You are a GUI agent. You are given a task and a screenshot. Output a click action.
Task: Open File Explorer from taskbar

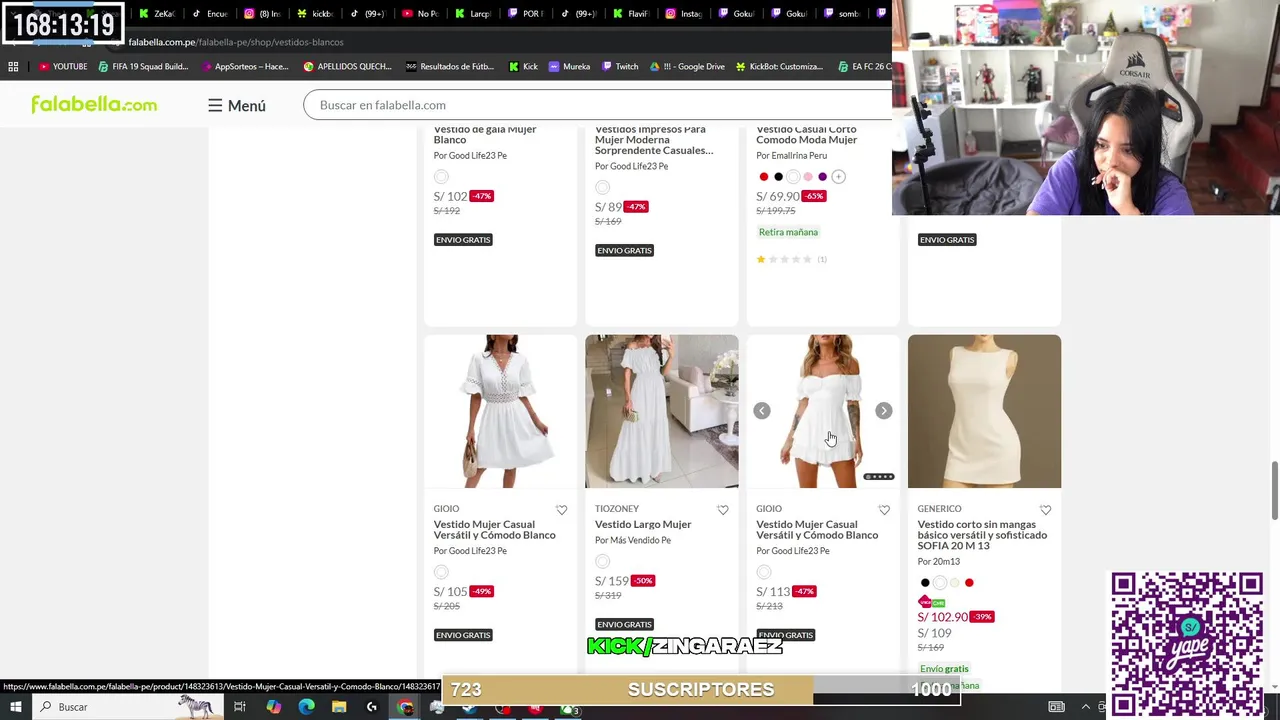pos(339,707)
